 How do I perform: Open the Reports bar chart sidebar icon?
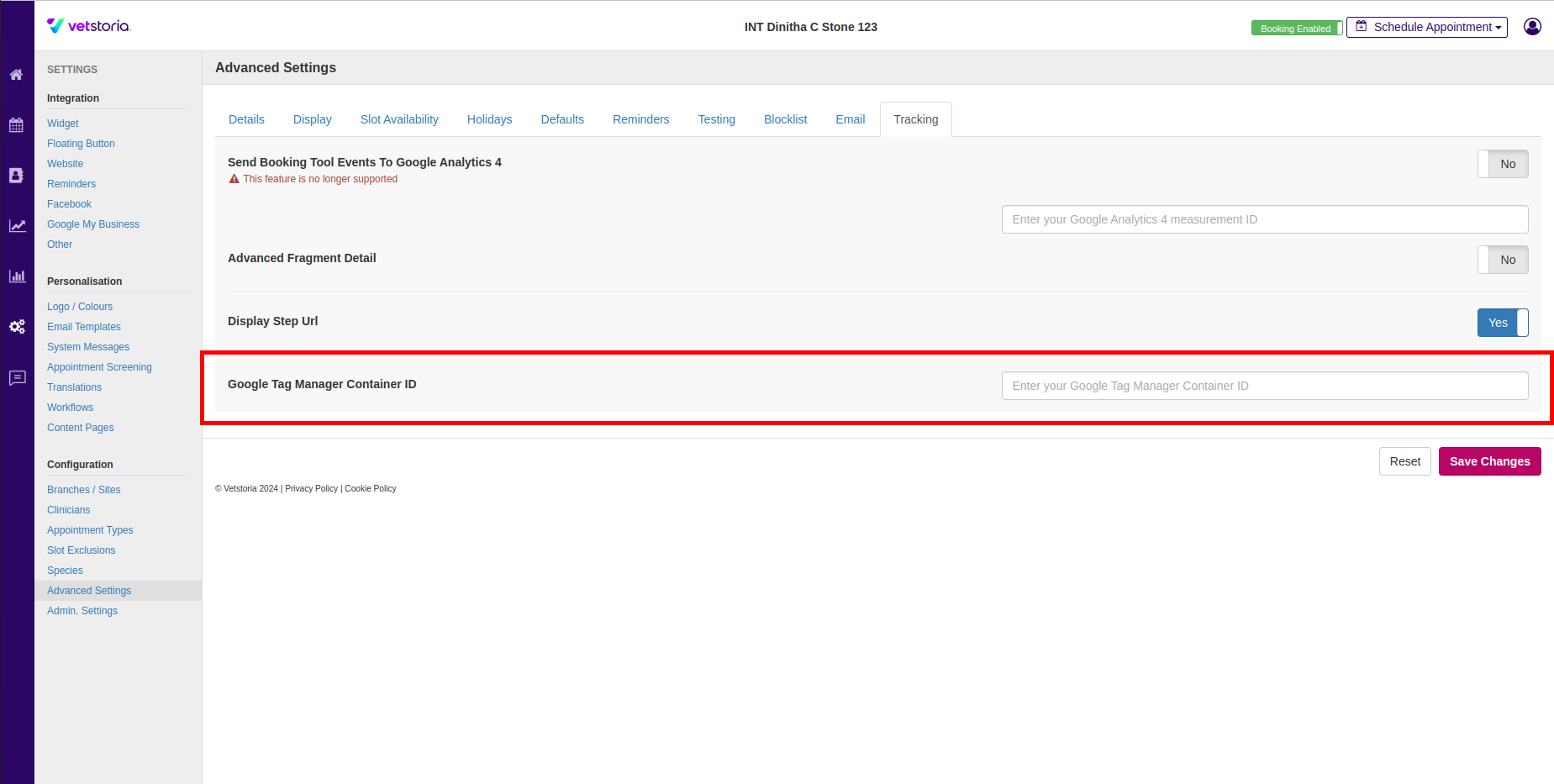[x=17, y=276]
